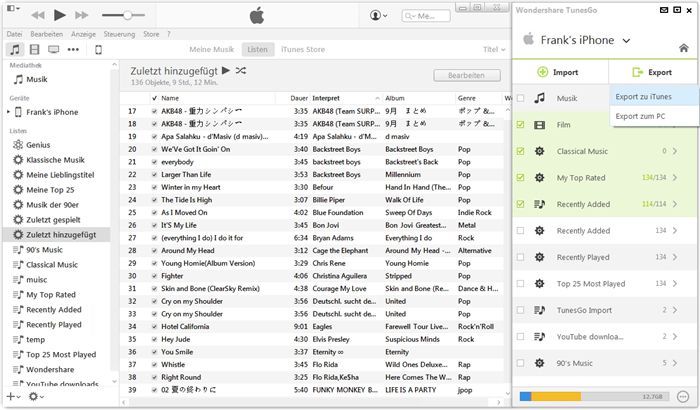Open the Store menu

coord(151,34)
